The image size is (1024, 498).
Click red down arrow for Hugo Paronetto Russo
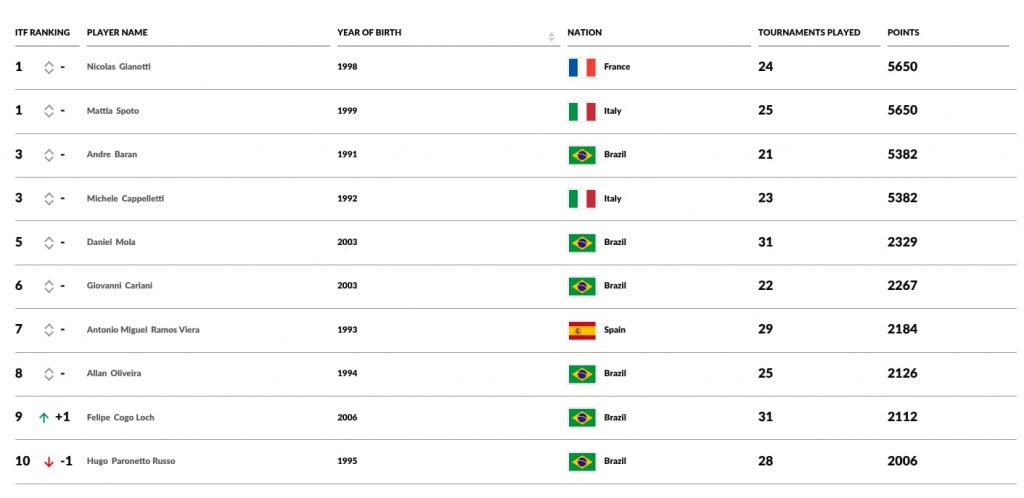click(x=48, y=462)
